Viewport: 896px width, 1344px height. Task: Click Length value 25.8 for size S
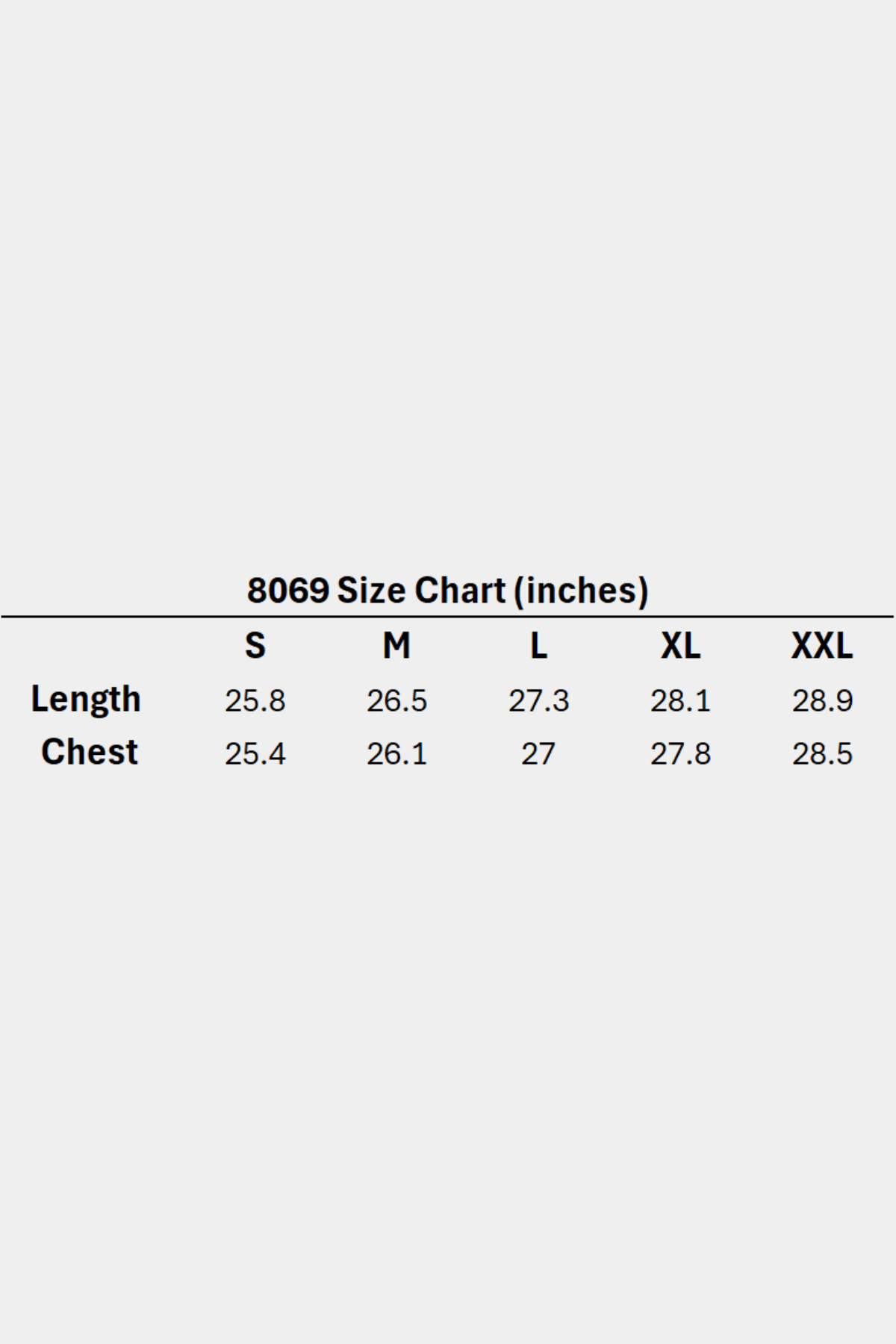click(255, 701)
